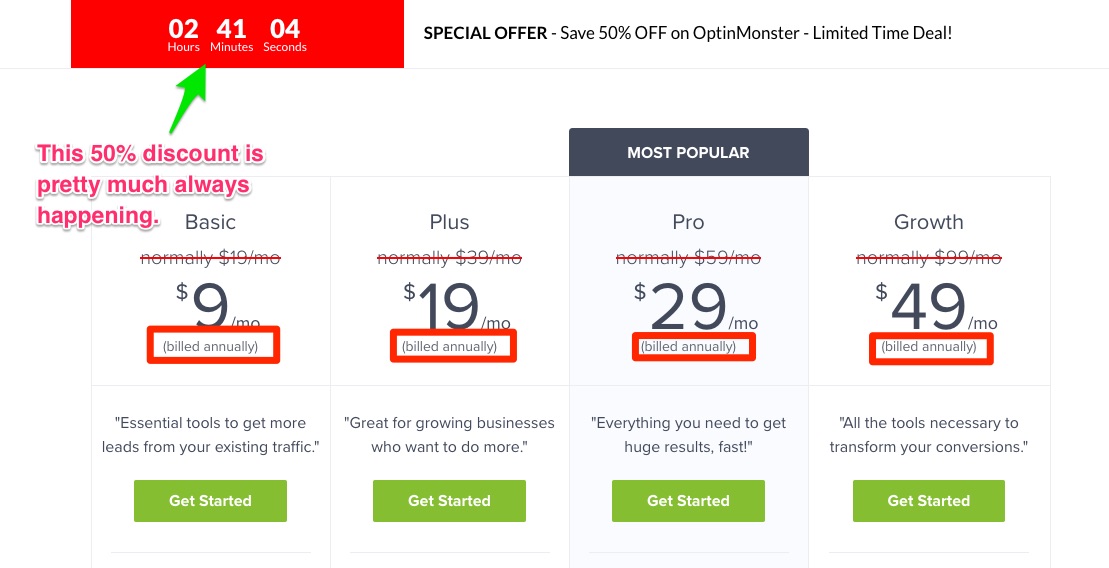Viewport: 1109px width, 568px height.
Task: Click the $49/mo Growth price
Action: [x=936, y=306]
